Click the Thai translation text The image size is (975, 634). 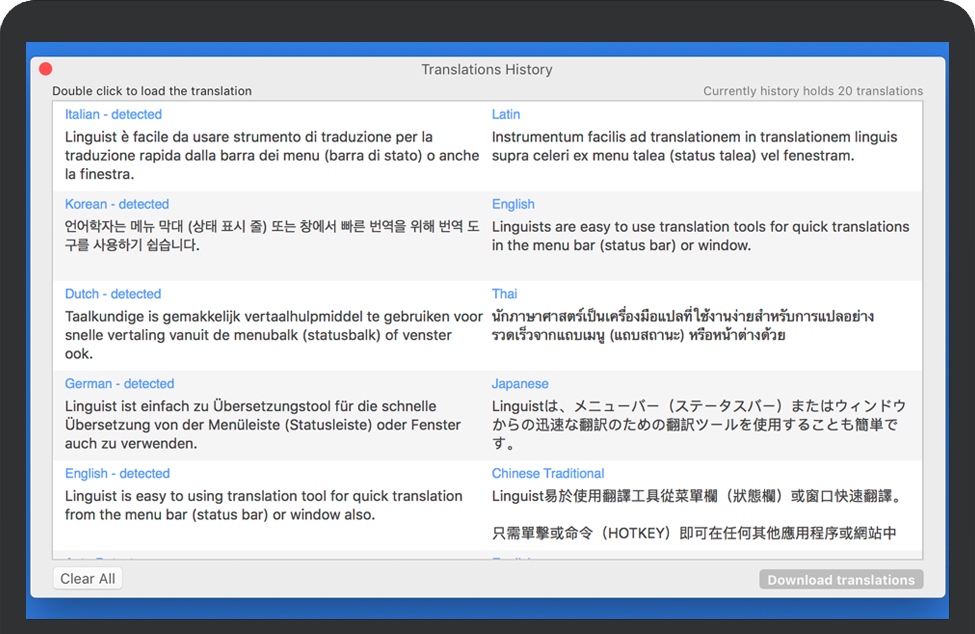683,326
